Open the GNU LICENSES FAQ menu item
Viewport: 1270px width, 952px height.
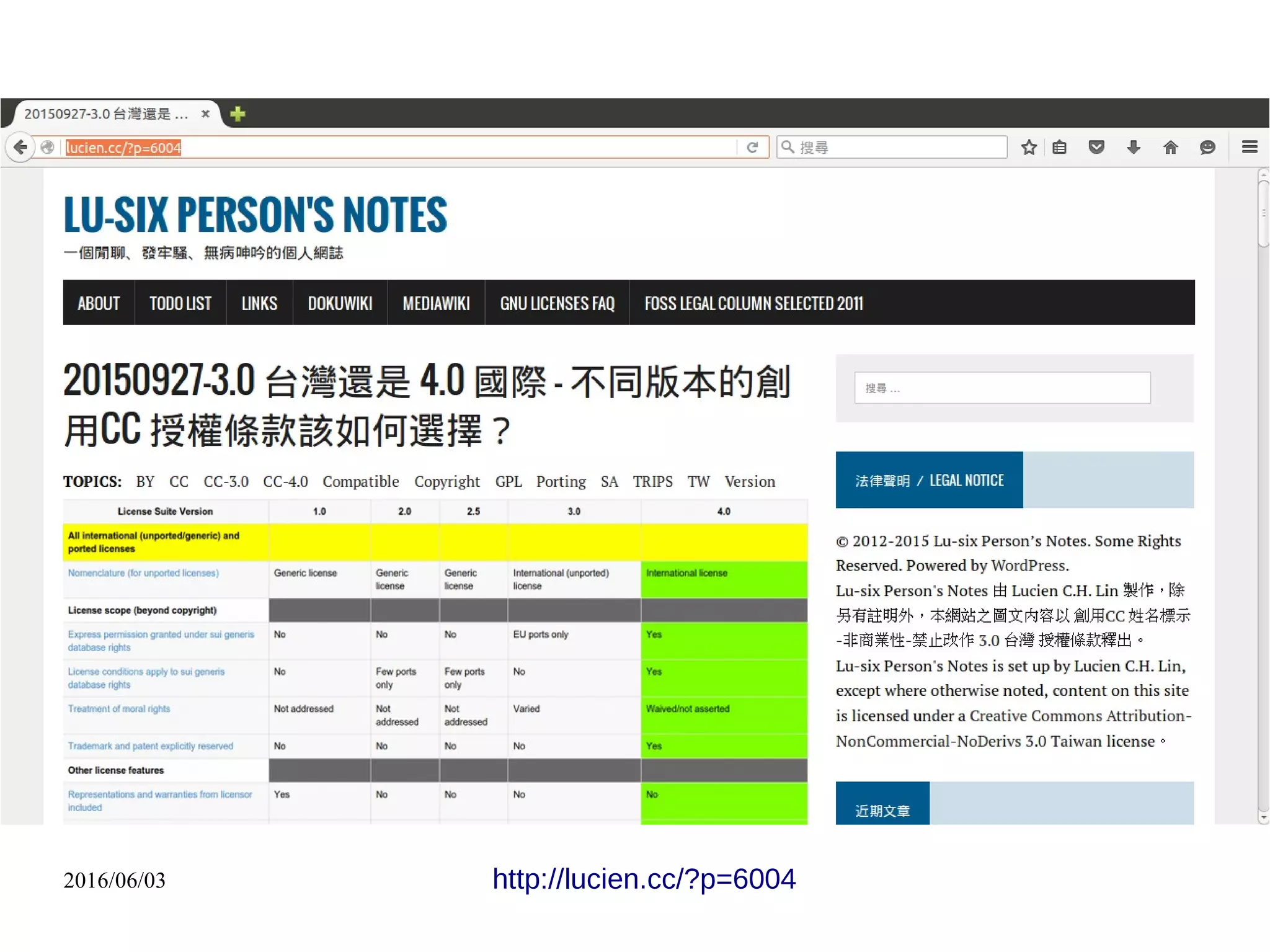(557, 303)
